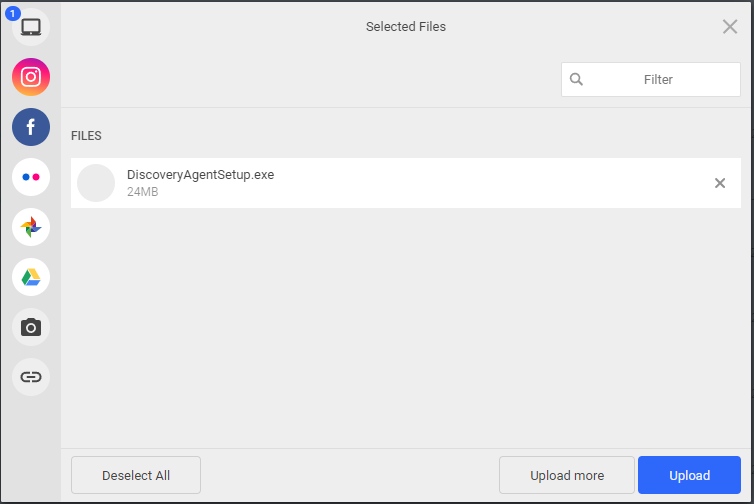Close the Selected Files dialog

(730, 27)
